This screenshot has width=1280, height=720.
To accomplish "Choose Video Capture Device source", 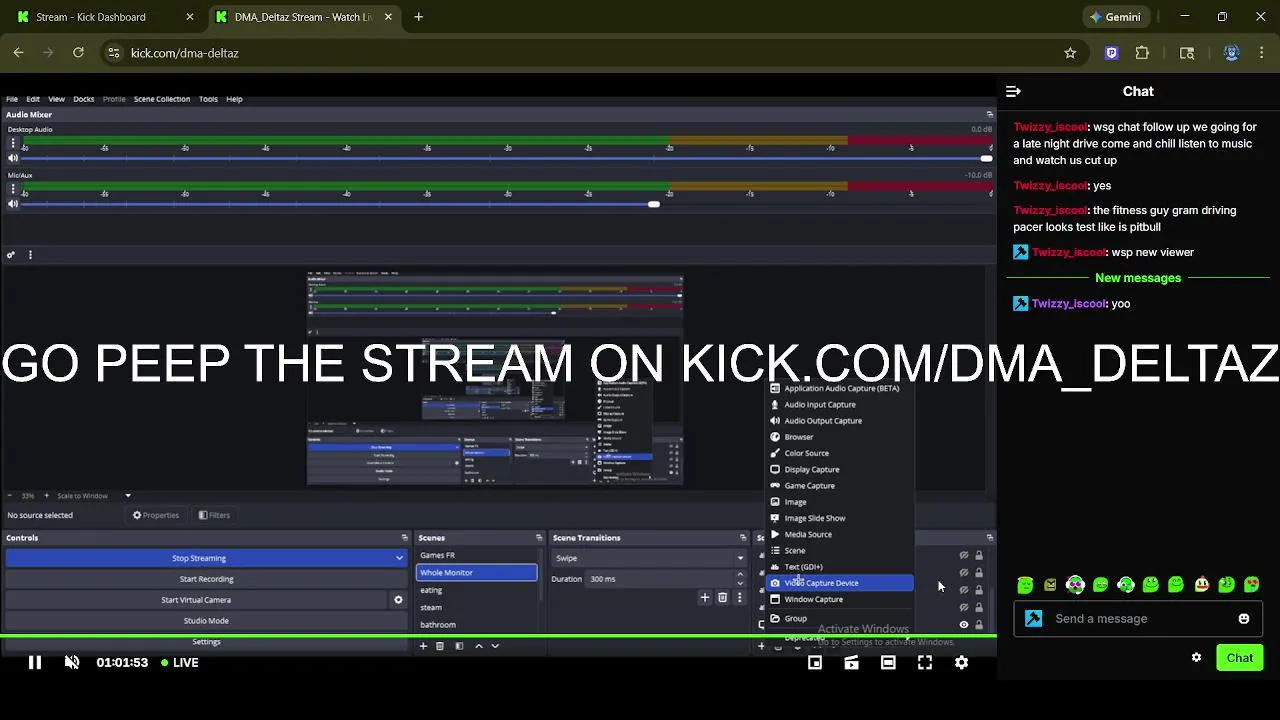I will point(840,583).
